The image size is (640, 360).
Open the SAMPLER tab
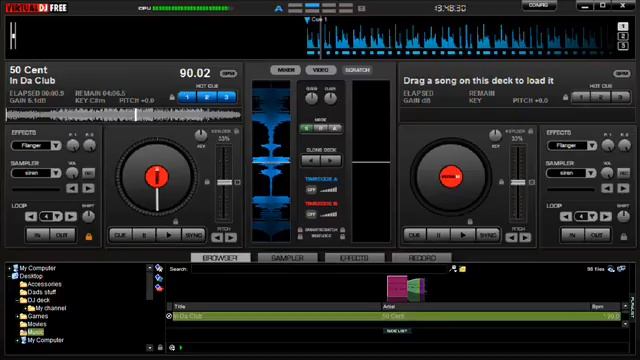coord(287,258)
